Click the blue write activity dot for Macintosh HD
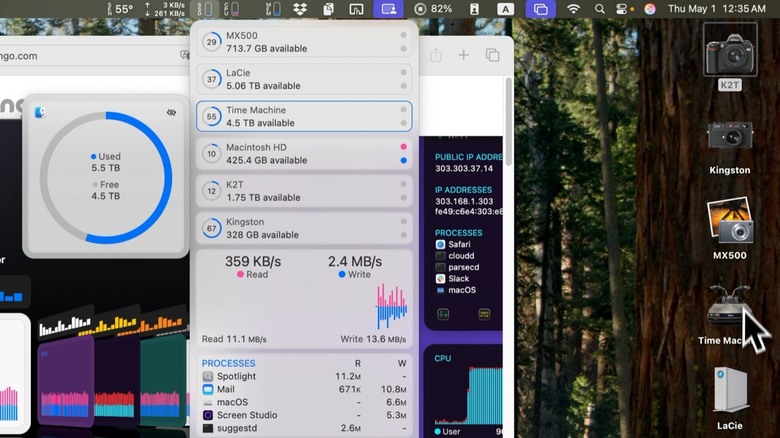The image size is (780, 438). tap(403, 160)
